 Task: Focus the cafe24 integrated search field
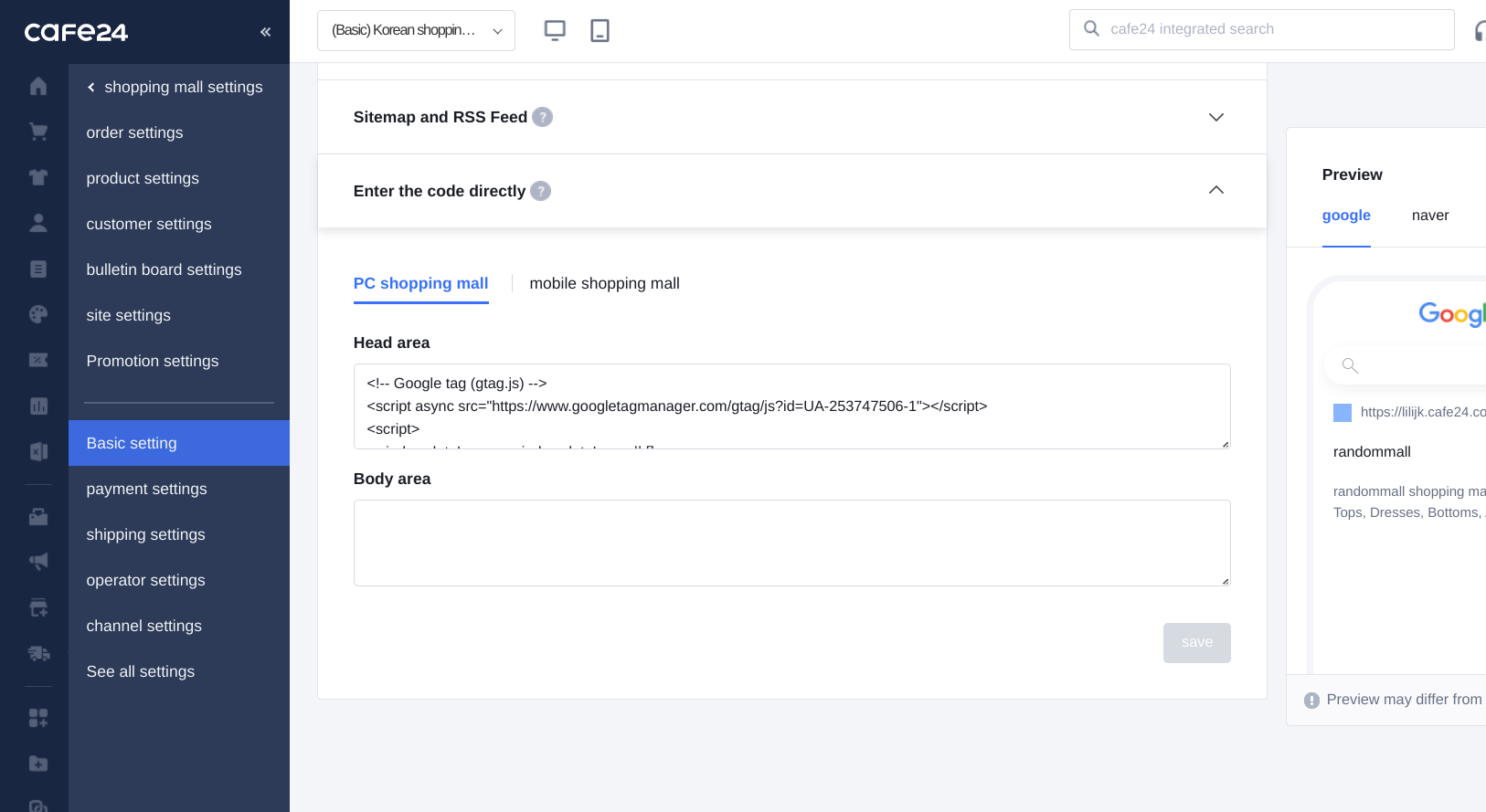1261,29
